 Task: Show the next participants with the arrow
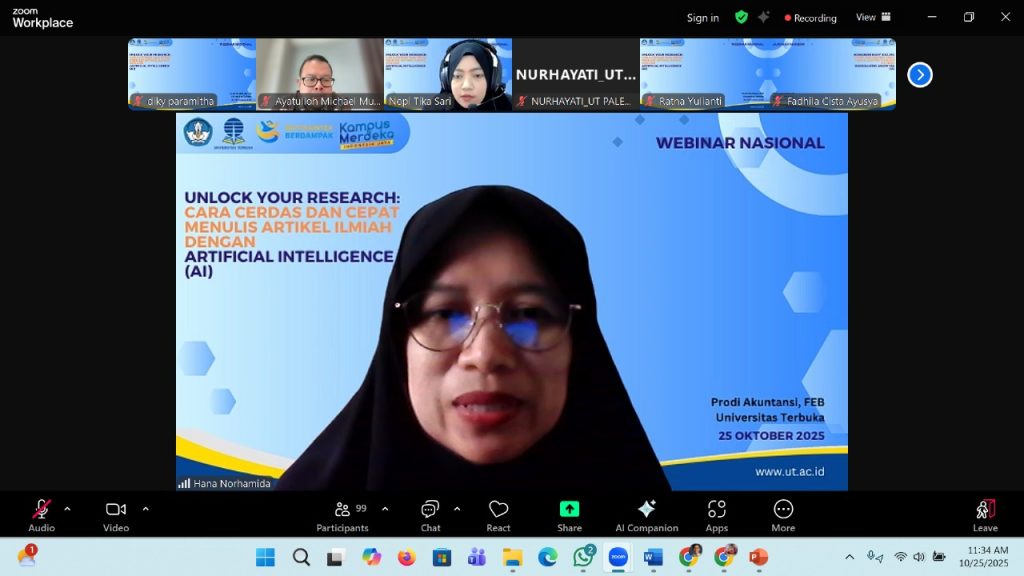pyautogui.click(x=920, y=75)
